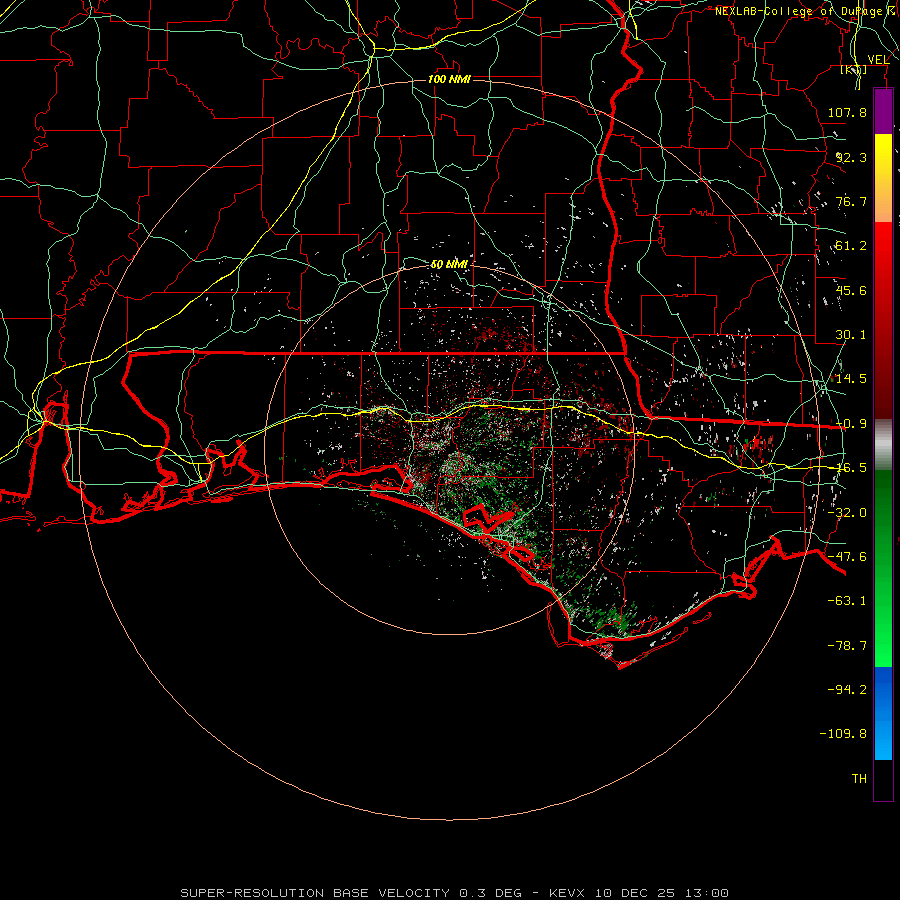Click the 45.6 velocity scale value
This screenshot has width=900, height=900.
(x=851, y=290)
